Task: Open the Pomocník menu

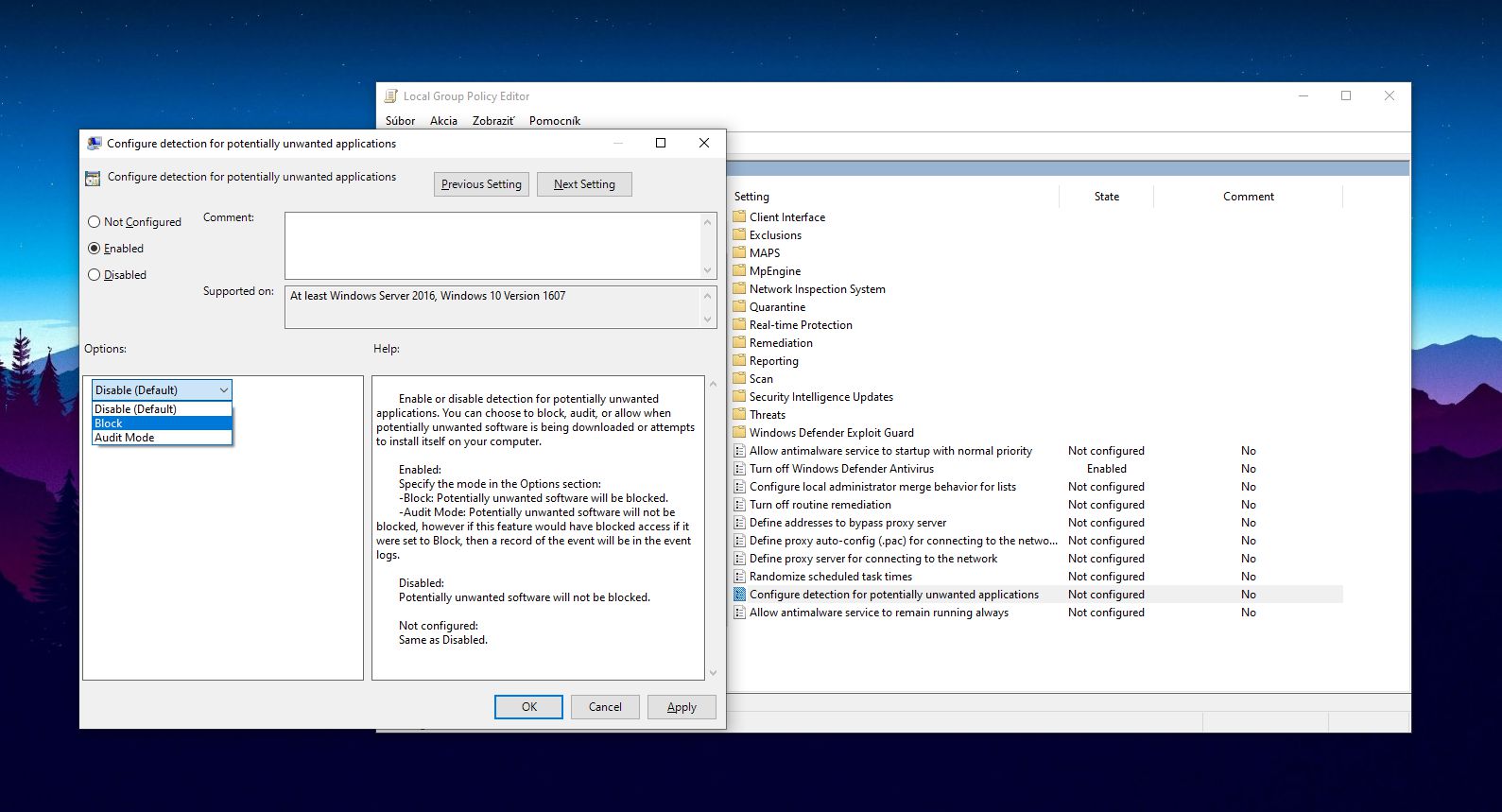Action: (x=555, y=121)
